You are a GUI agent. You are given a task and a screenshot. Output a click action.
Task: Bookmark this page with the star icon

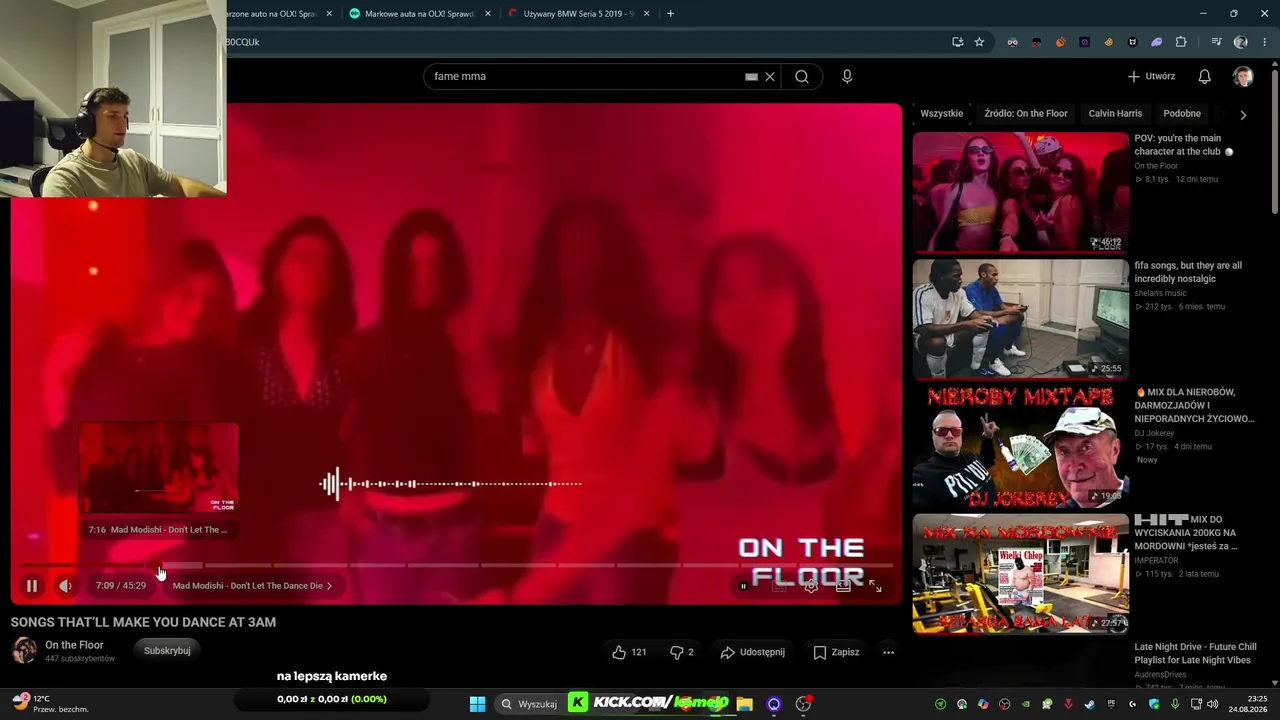[979, 42]
